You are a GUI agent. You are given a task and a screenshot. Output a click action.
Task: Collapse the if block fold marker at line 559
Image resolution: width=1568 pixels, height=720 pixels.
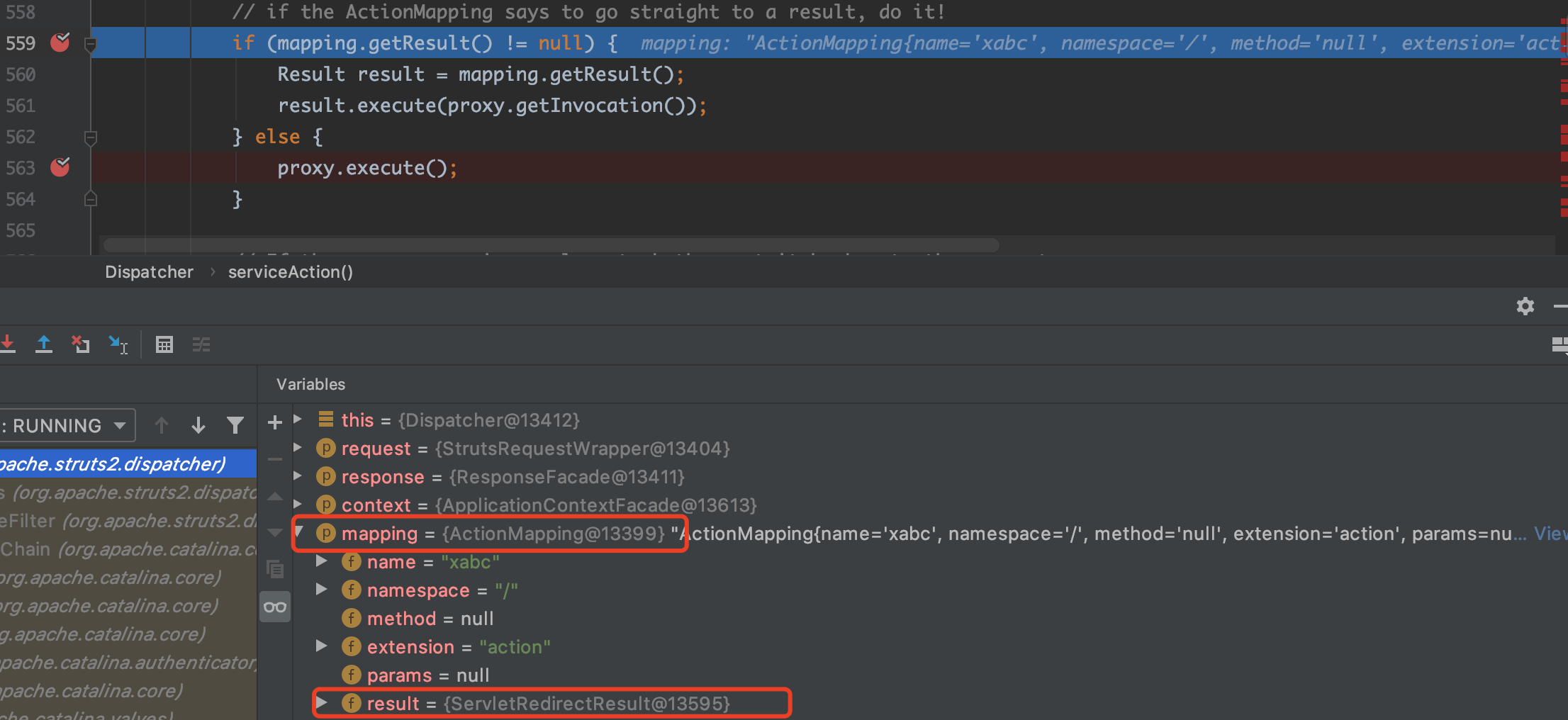click(91, 44)
